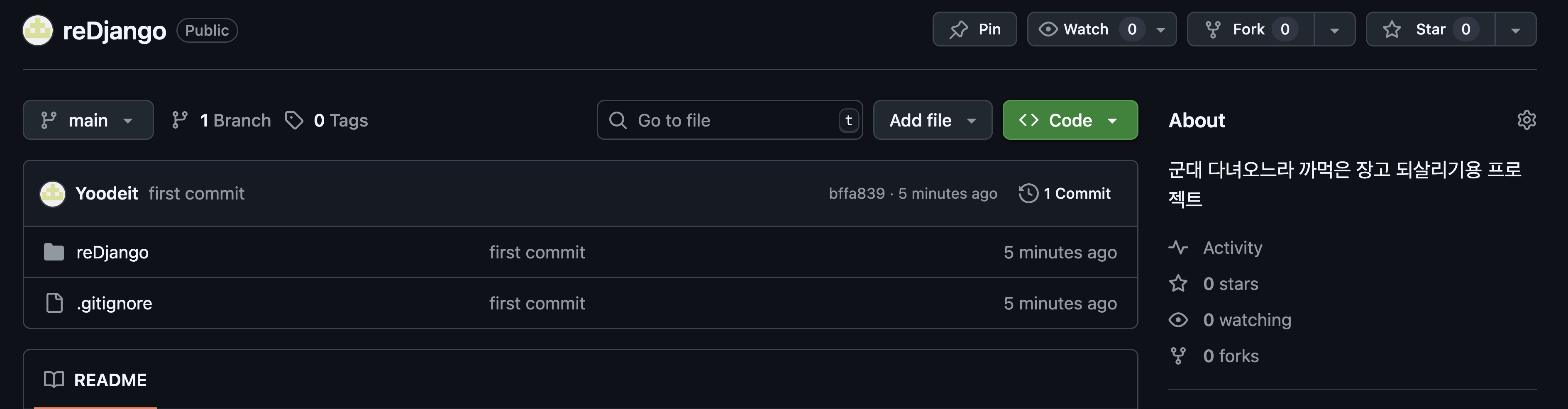Screen dimensions: 1568x409
Task: Open the green Code dropdown
Action: pyautogui.click(x=1070, y=120)
